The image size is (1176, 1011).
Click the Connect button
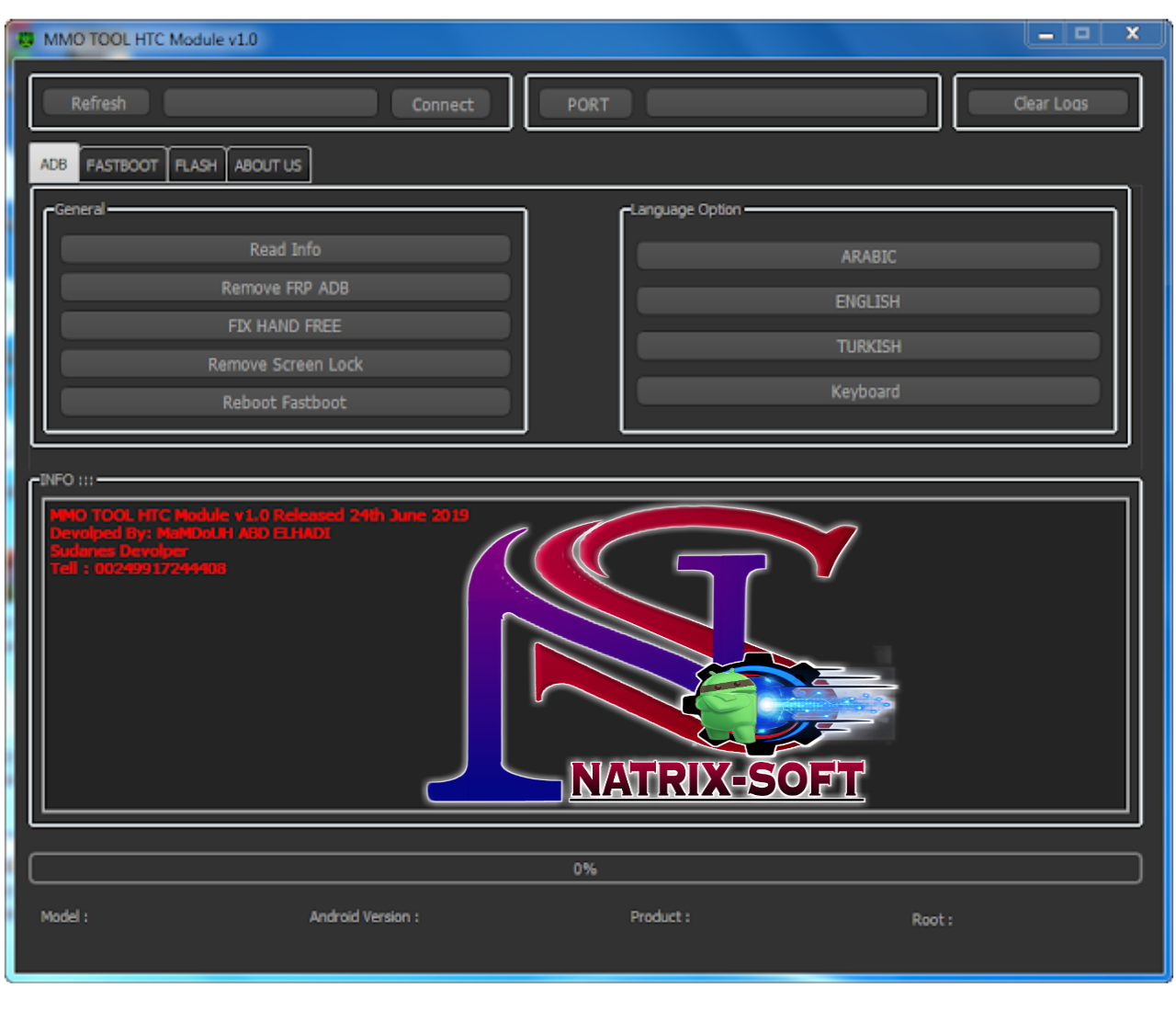442,104
